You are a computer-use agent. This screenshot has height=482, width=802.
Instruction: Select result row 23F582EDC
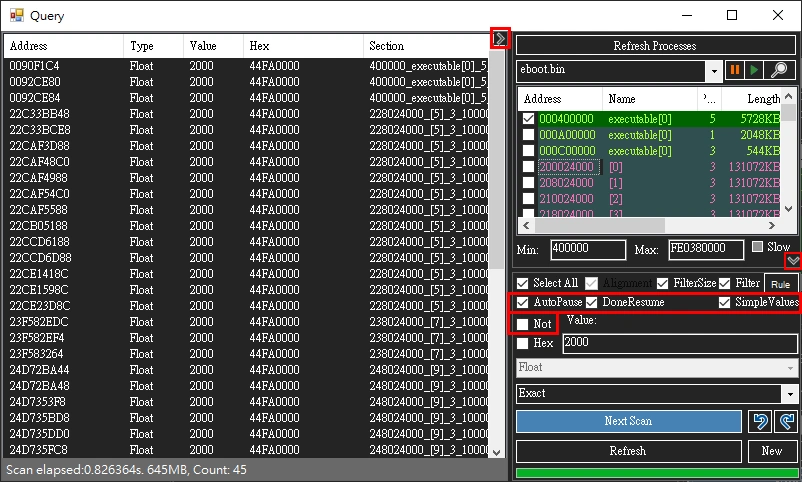pos(246,322)
